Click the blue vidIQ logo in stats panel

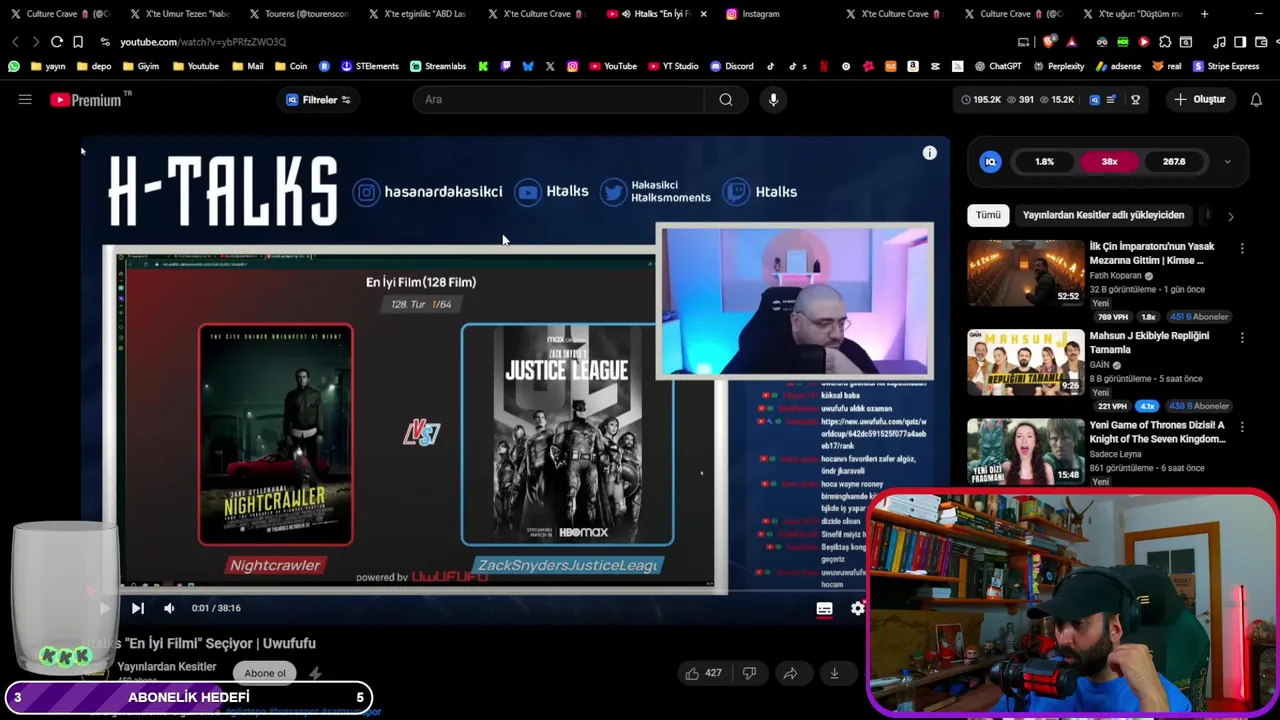[x=990, y=161]
